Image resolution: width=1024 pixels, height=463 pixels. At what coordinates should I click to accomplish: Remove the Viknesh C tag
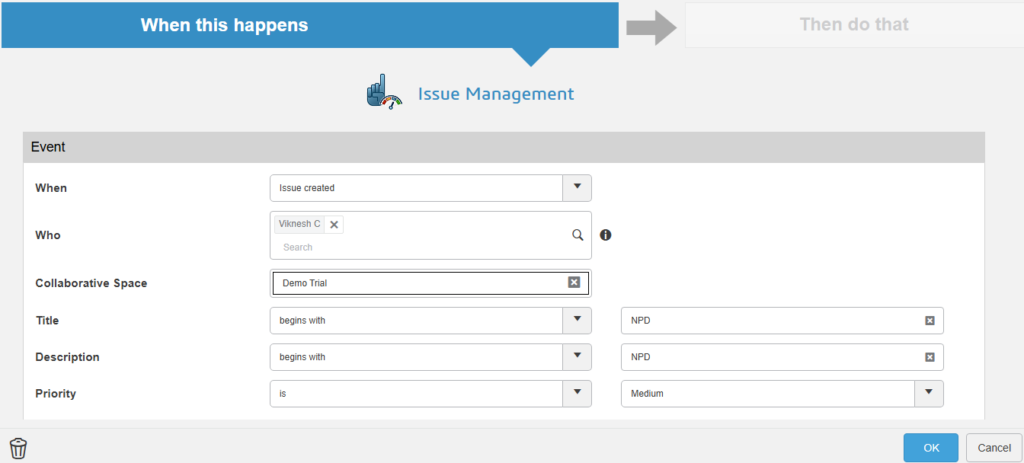pyautogui.click(x=334, y=225)
